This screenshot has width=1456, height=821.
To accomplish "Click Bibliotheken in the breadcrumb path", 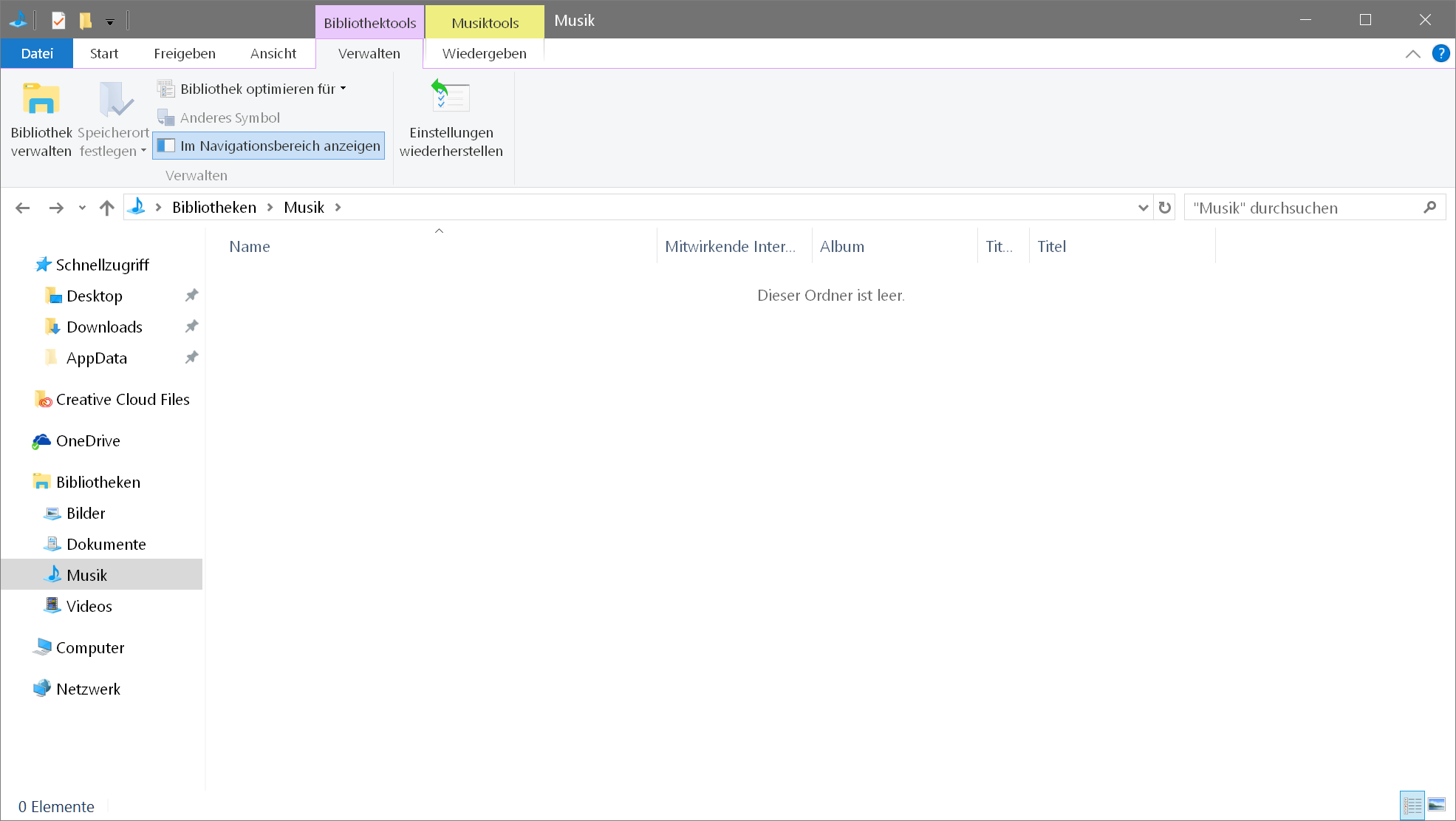I will [x=214, y=208].
